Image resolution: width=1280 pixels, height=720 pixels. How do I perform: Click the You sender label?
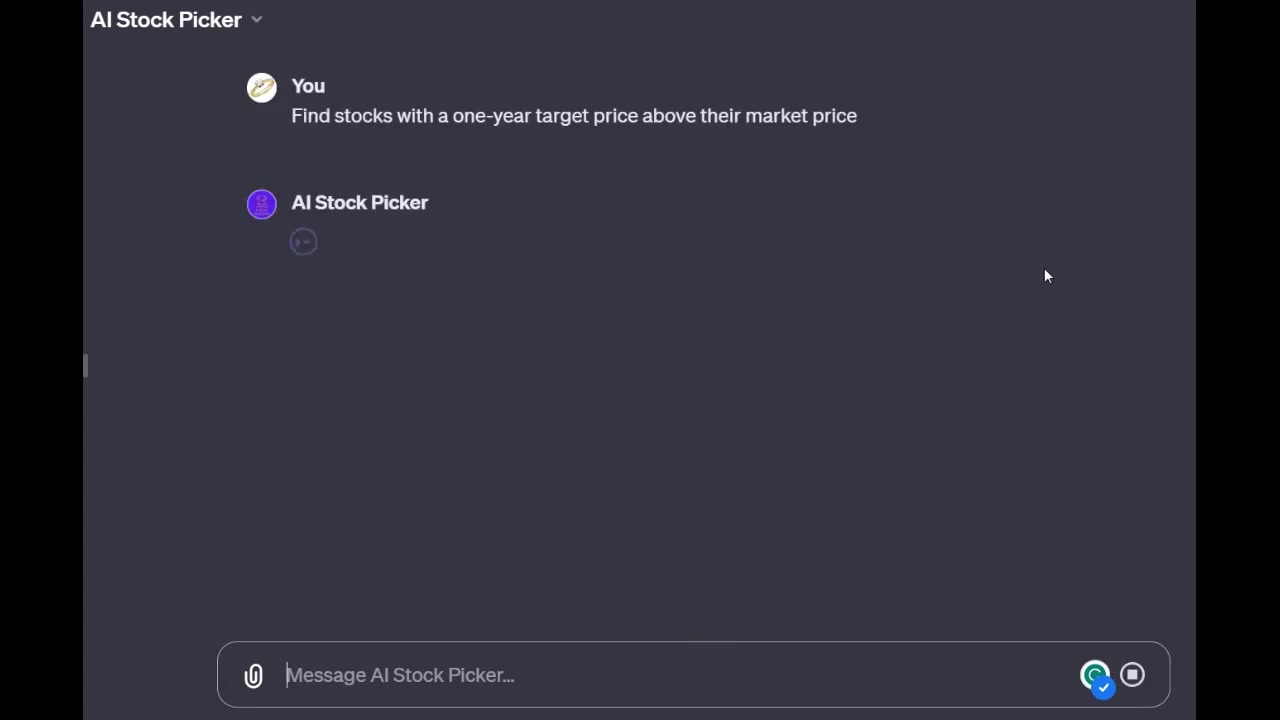coord(308,86)
